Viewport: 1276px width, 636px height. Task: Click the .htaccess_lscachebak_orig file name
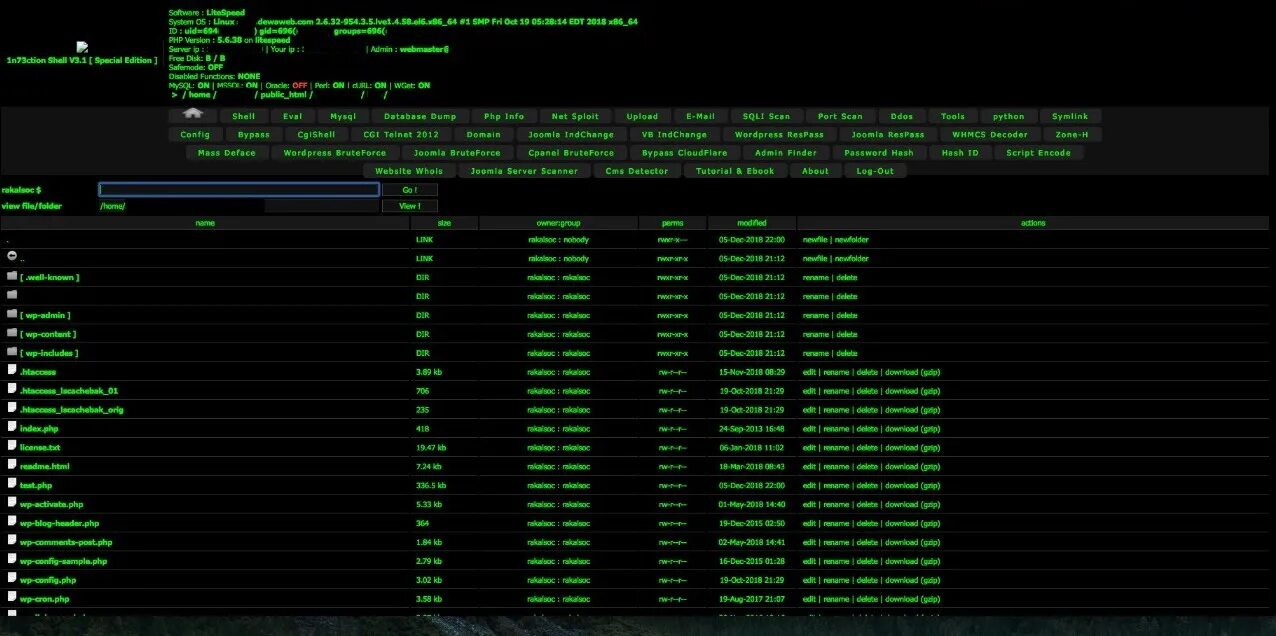[72, 410]
